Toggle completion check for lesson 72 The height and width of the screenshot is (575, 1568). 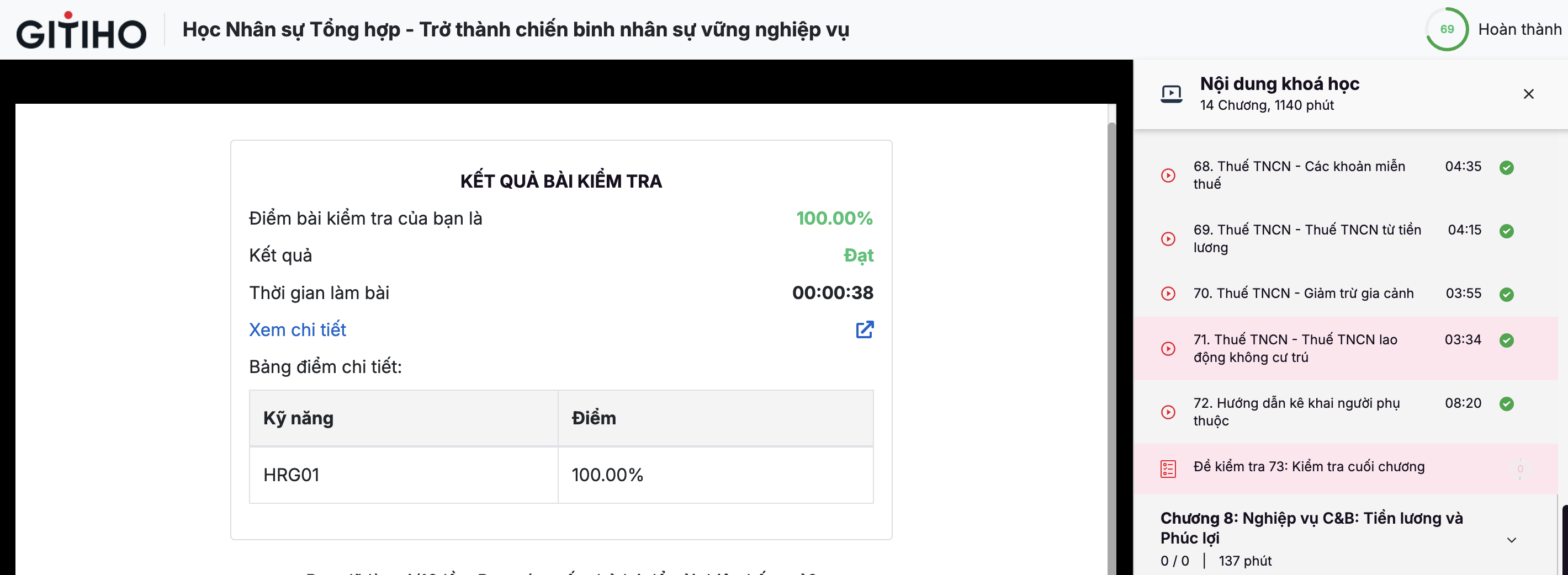[x=1507, y=404]
